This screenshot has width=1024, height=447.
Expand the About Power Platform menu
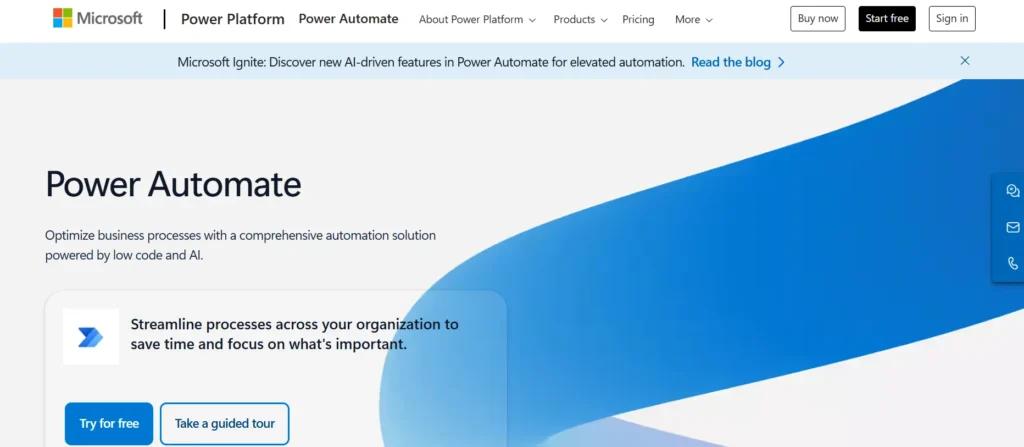[477, 20]
